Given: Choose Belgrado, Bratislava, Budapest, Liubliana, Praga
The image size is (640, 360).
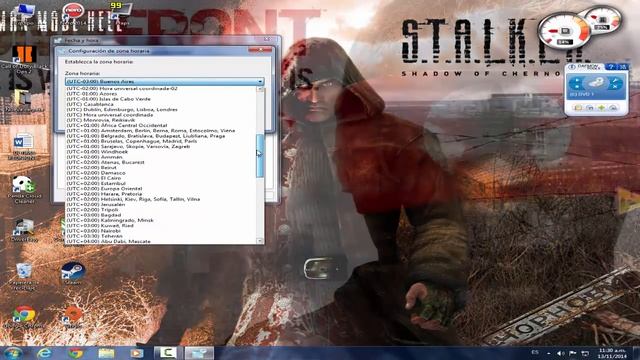Looking at the screenshot, I should pyautogui.click(x=145, y=136).
